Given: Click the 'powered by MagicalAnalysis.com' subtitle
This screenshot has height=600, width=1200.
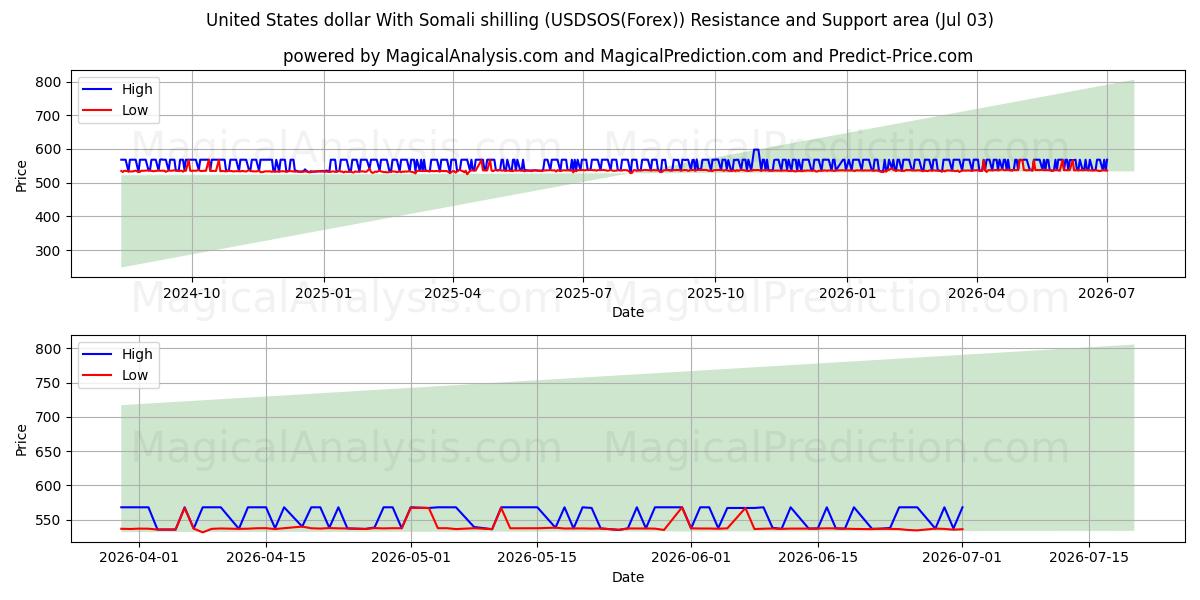Looking at the screenshot, I should (628, 56).
